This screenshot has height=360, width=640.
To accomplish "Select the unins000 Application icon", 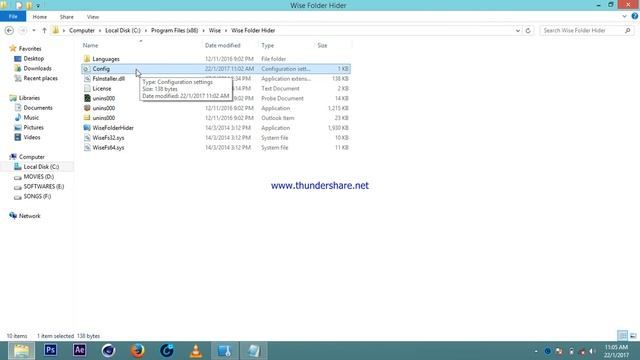I will [87, 108].
